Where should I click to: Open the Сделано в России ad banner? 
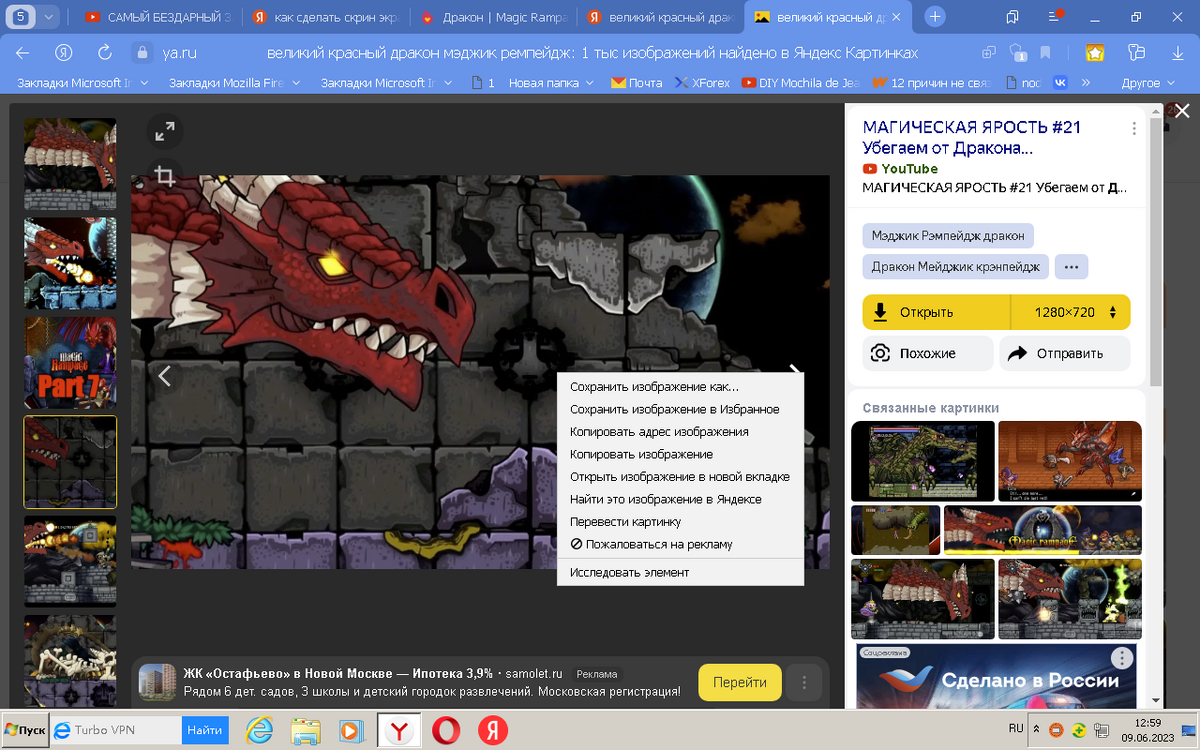click(995, 675)
